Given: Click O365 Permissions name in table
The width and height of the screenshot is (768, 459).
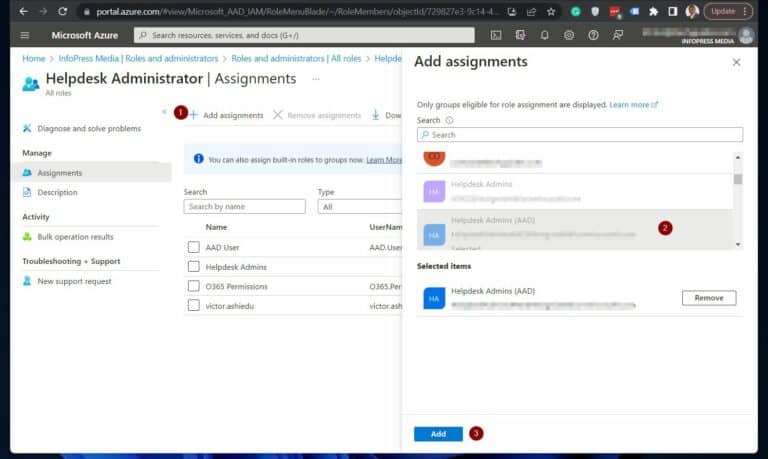Looking at the screenshot, I should pos(237,287).
